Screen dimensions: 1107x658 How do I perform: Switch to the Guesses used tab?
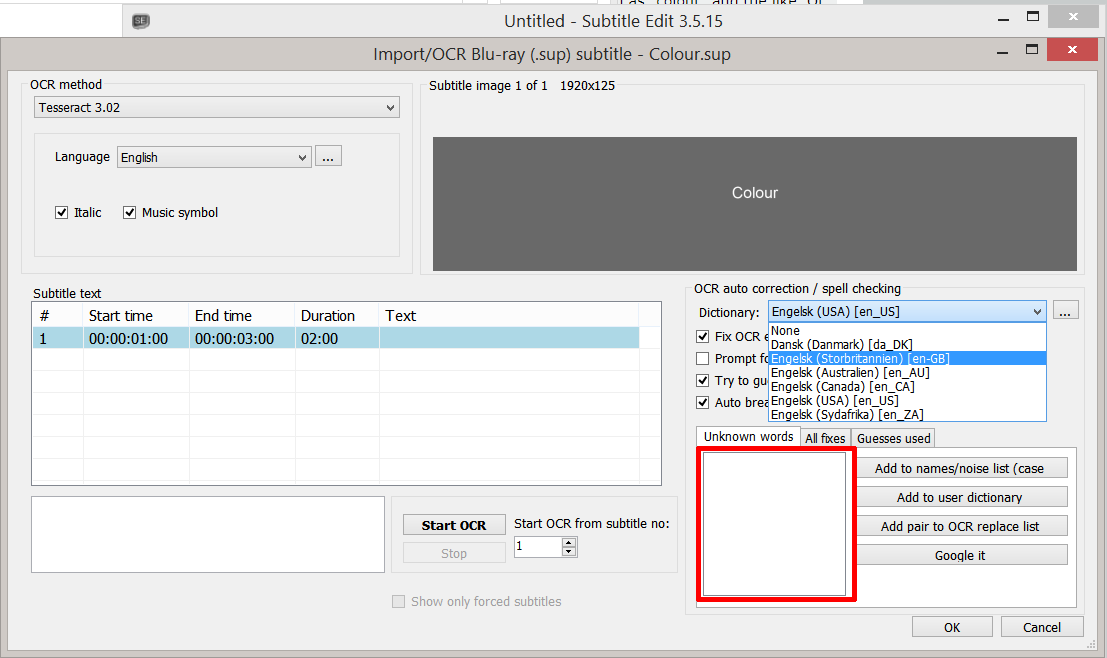point(893,438)
